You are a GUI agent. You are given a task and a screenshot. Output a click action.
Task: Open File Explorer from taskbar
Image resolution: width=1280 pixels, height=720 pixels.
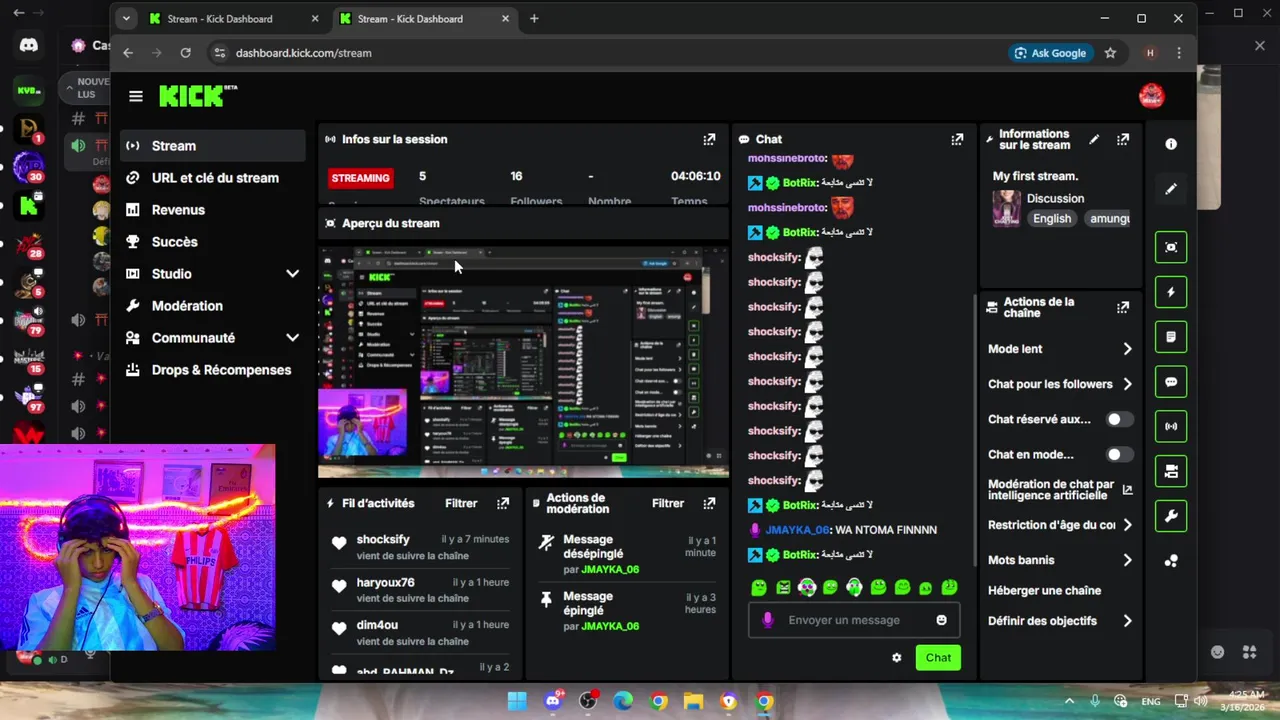(x=693, y=701)
